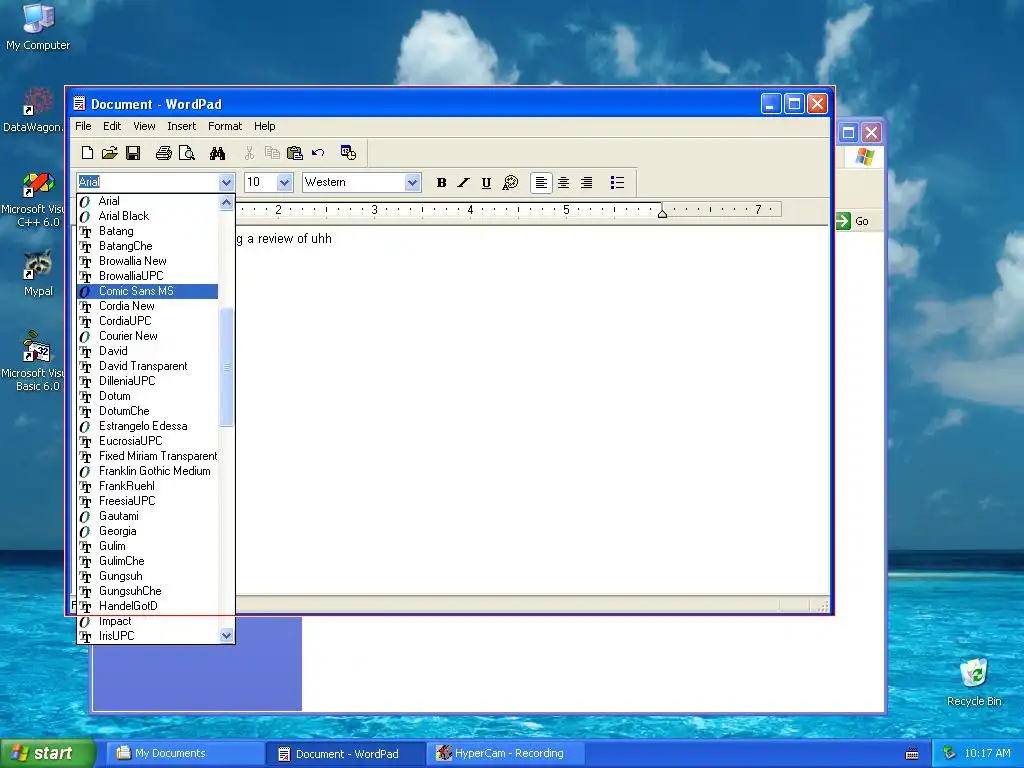The width and height of the screenshot is (1024, 768).
Task: Center align text button
Action: click(563, 183)
